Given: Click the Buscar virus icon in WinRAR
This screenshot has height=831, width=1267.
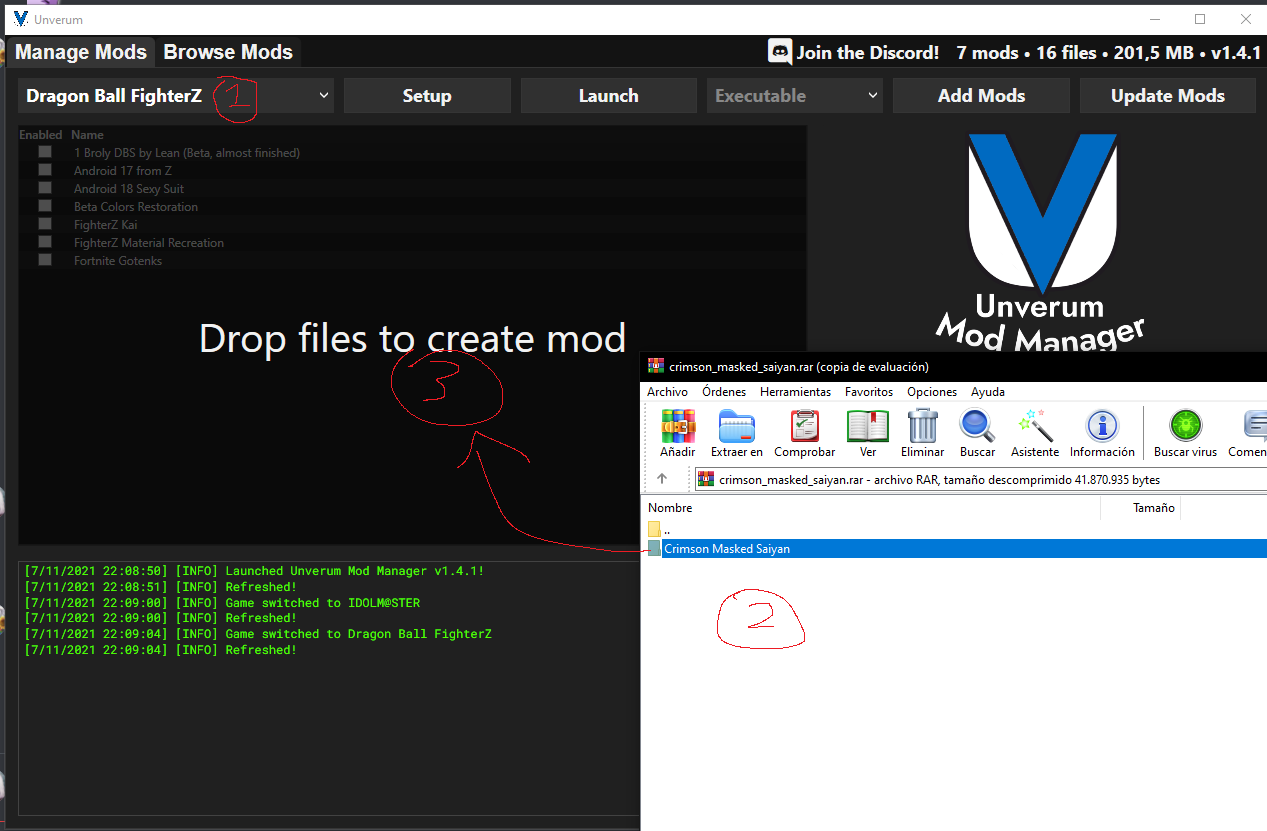Looking at the screenshot, I should pos(1185,426).
